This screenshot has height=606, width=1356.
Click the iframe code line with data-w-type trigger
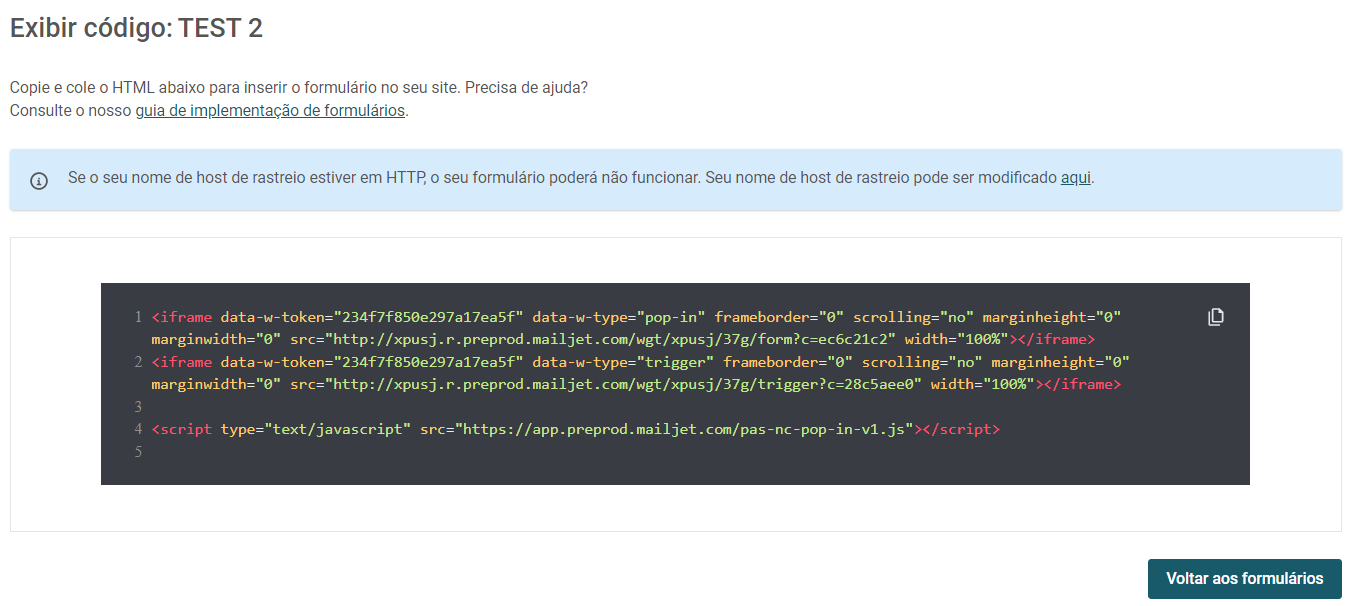coord(641,373)
